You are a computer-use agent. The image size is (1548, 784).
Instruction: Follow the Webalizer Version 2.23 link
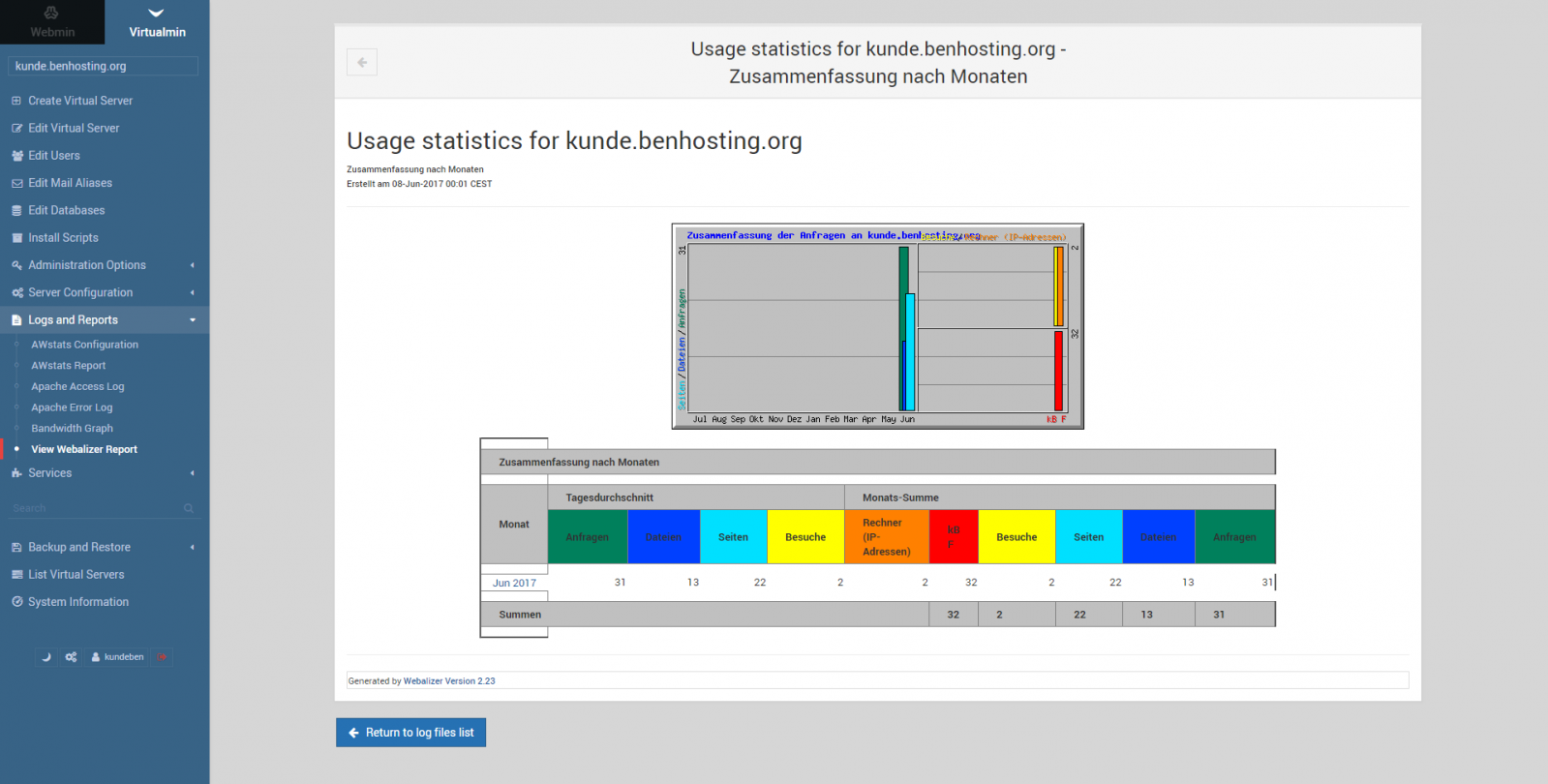[449, 681]
